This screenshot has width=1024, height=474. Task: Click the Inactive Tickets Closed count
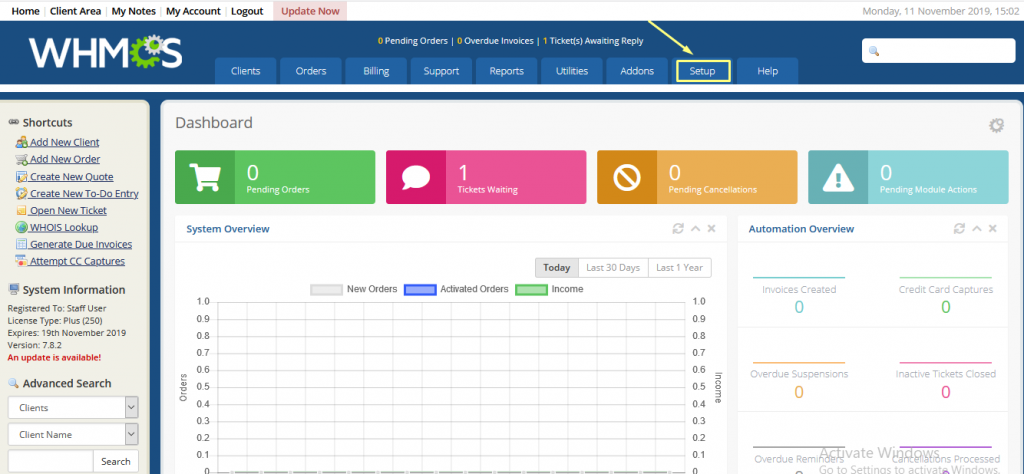click(946, 392)
